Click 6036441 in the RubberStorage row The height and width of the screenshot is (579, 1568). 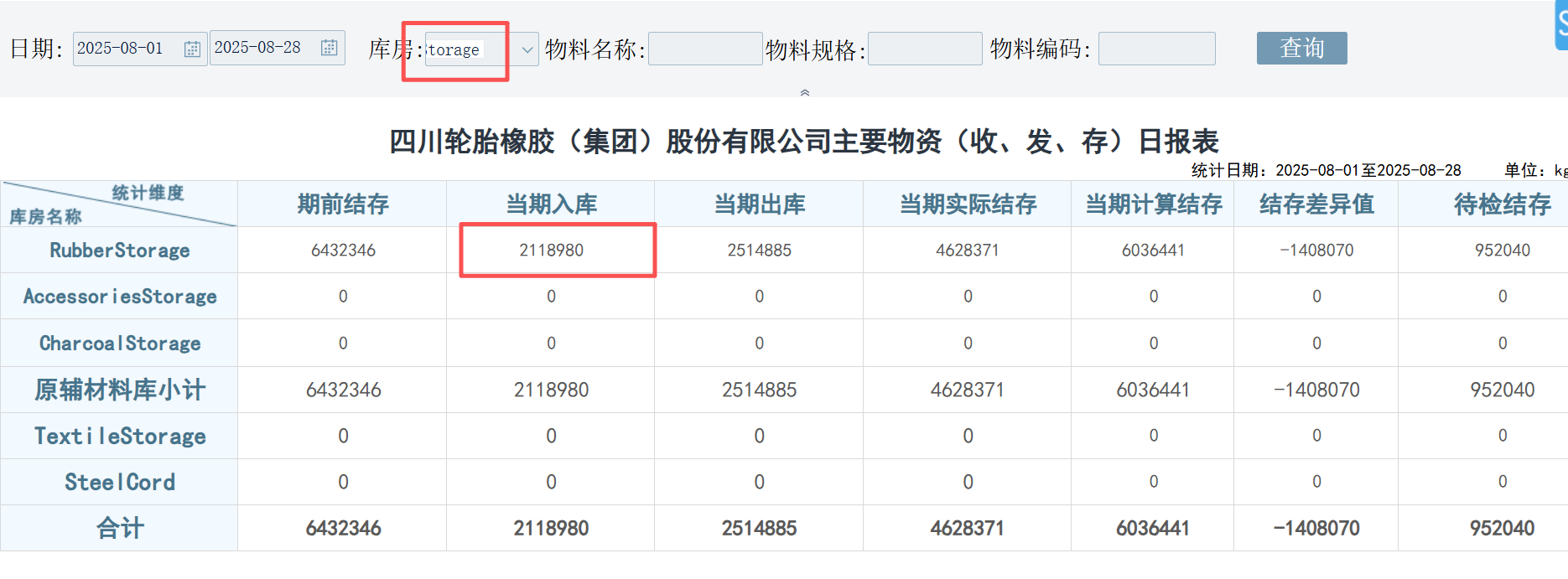[1153, 251]
